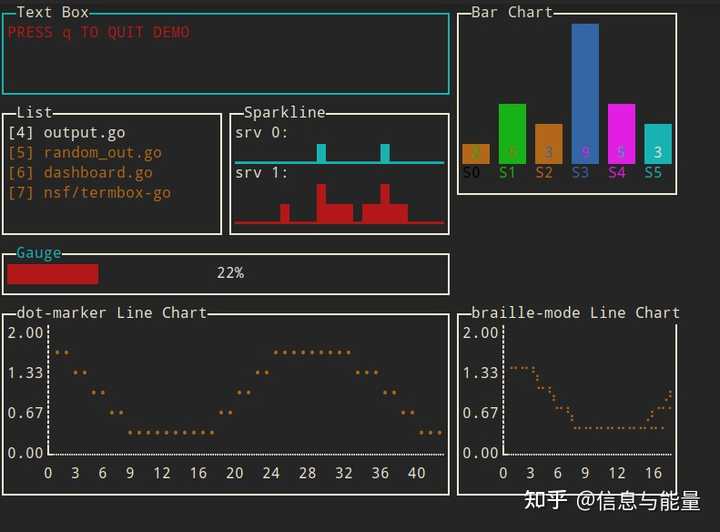Click the '2.00' label in braille-mode chart

[x=480, y=333]
